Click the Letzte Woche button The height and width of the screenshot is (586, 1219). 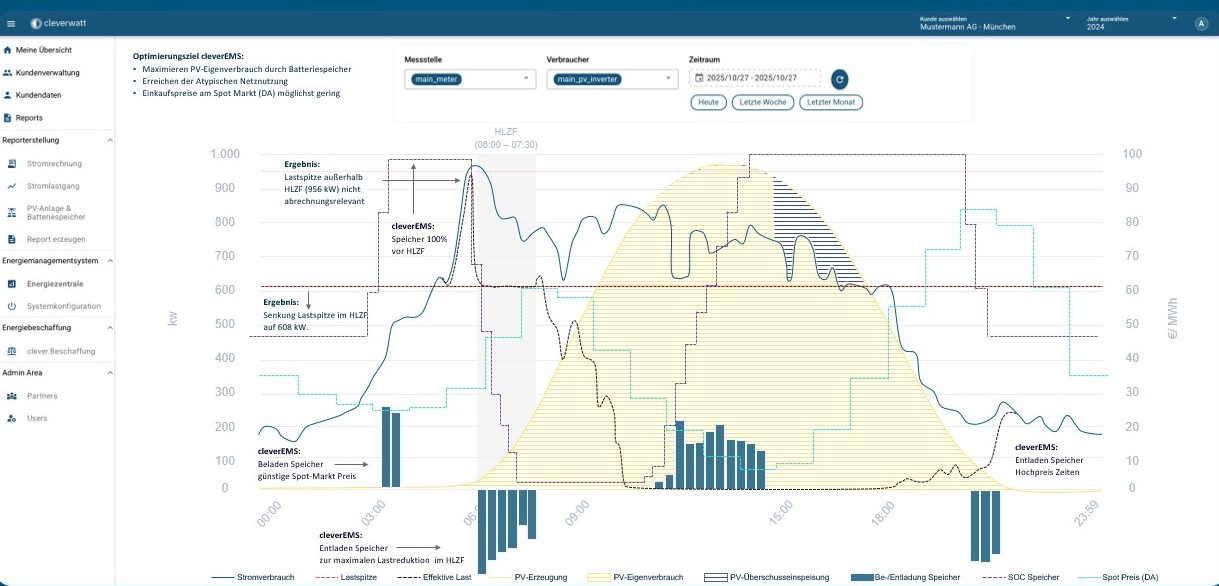[x=762, y=102]
